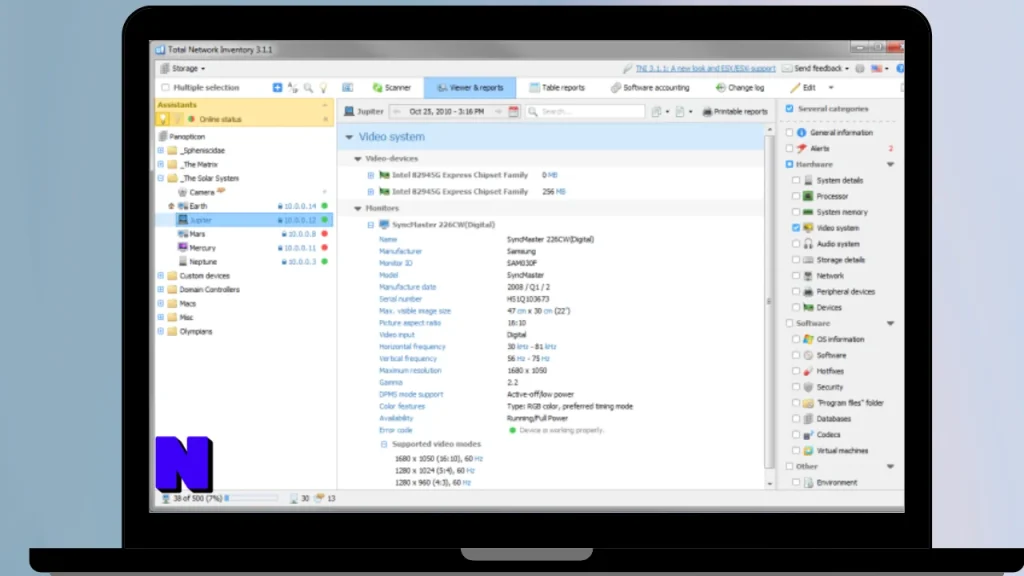Click the OS information Windows icon
The image size is (1024, 576).
click(x=808, y=340)
